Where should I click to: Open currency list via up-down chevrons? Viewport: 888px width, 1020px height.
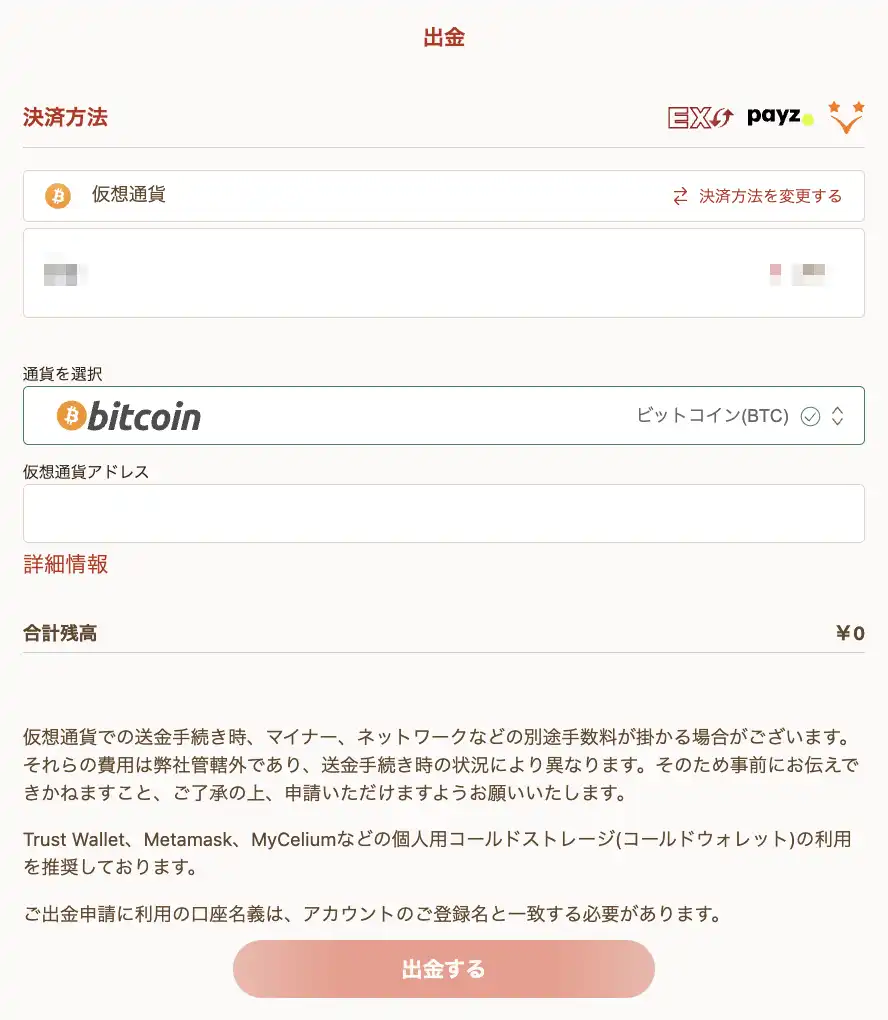point(838,416)
